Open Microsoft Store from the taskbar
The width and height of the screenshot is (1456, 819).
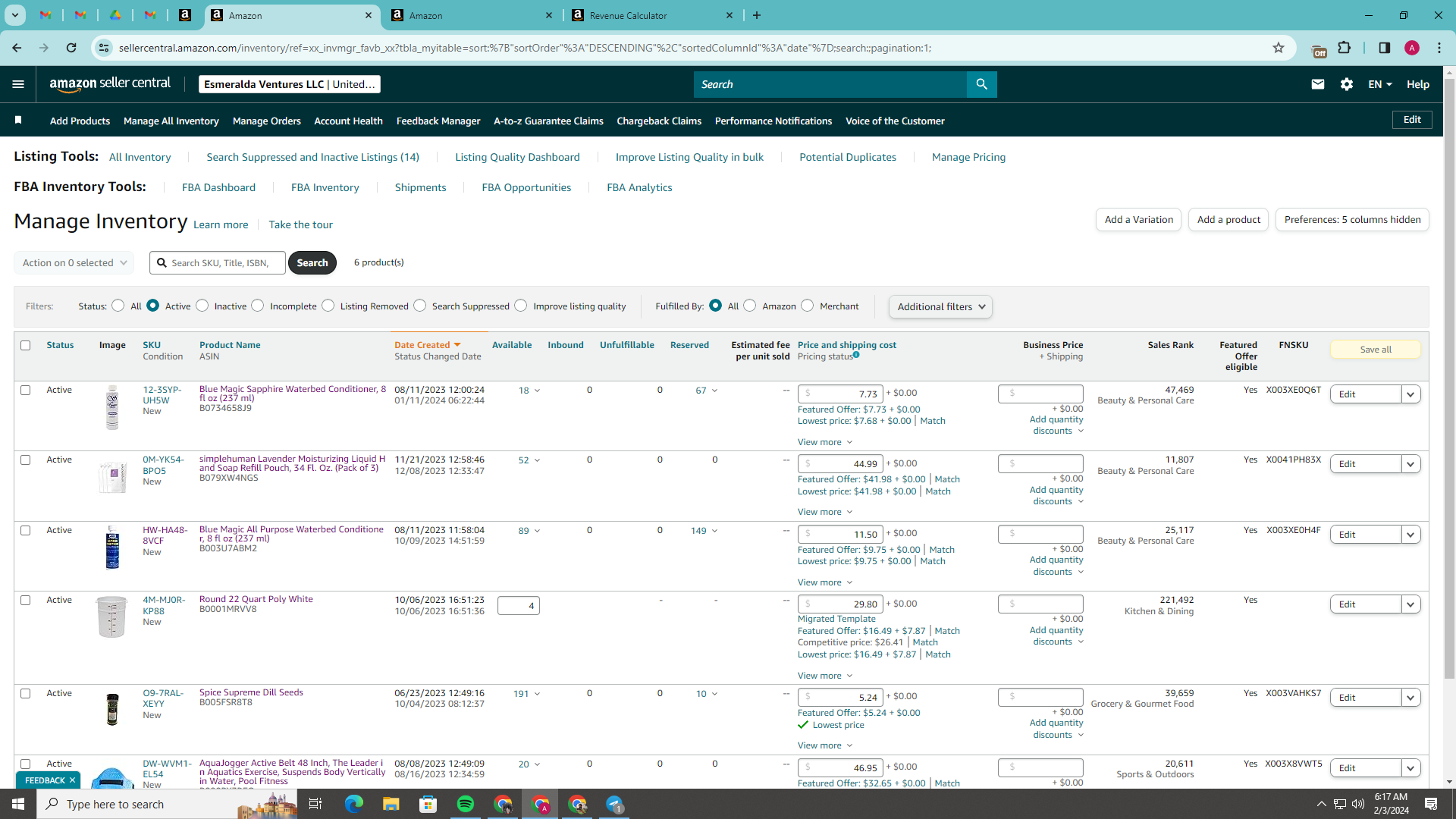[428, 804]
